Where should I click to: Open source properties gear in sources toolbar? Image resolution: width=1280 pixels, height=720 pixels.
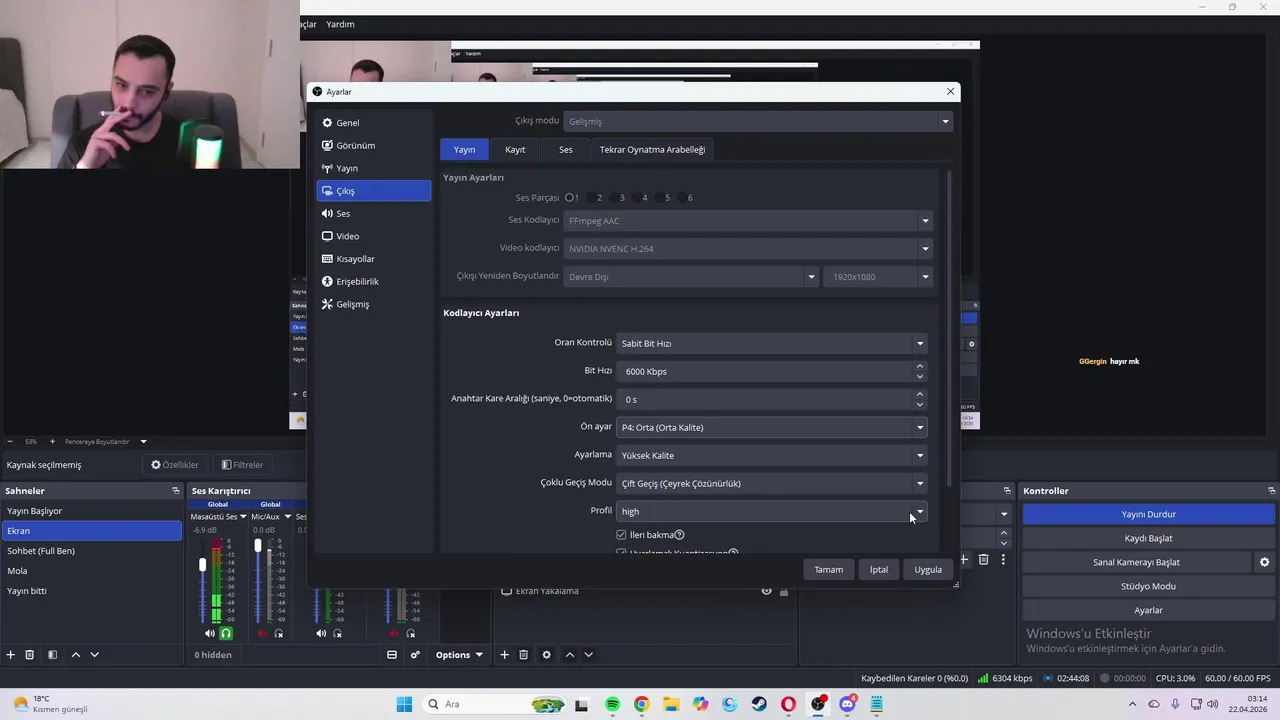click(546, 655)
